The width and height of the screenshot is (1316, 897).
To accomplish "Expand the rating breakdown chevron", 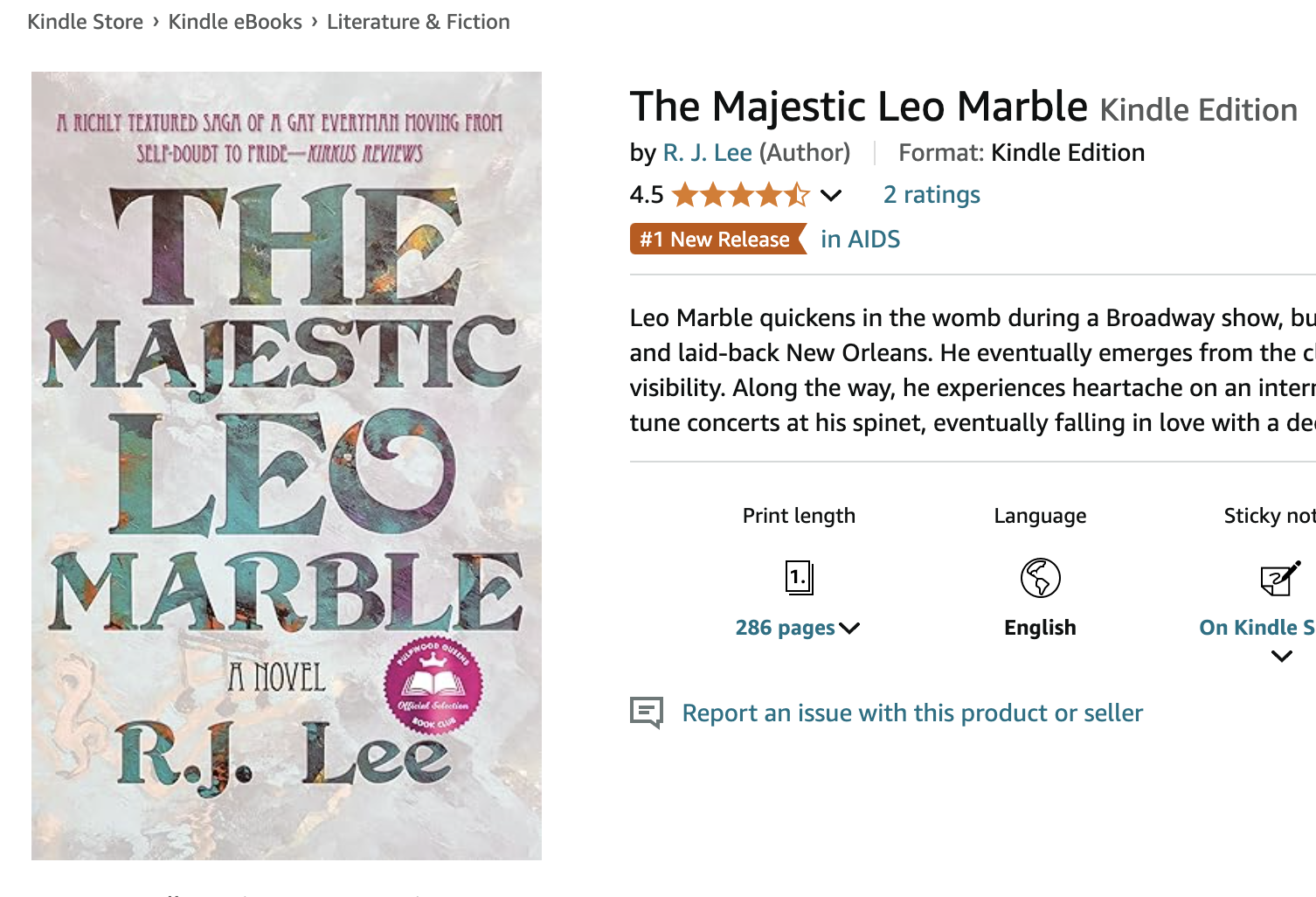I will [x=831, y=195].
